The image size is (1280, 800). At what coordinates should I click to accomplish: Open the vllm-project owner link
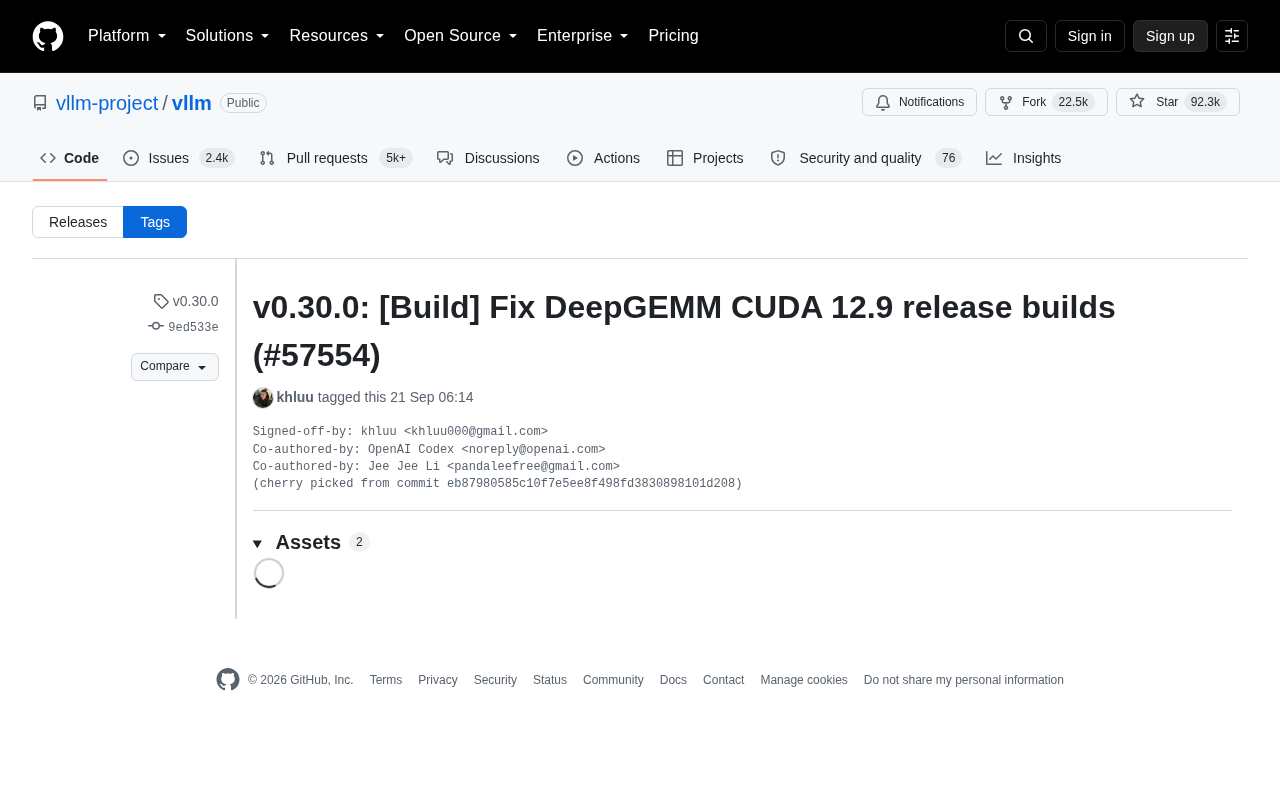107,103
